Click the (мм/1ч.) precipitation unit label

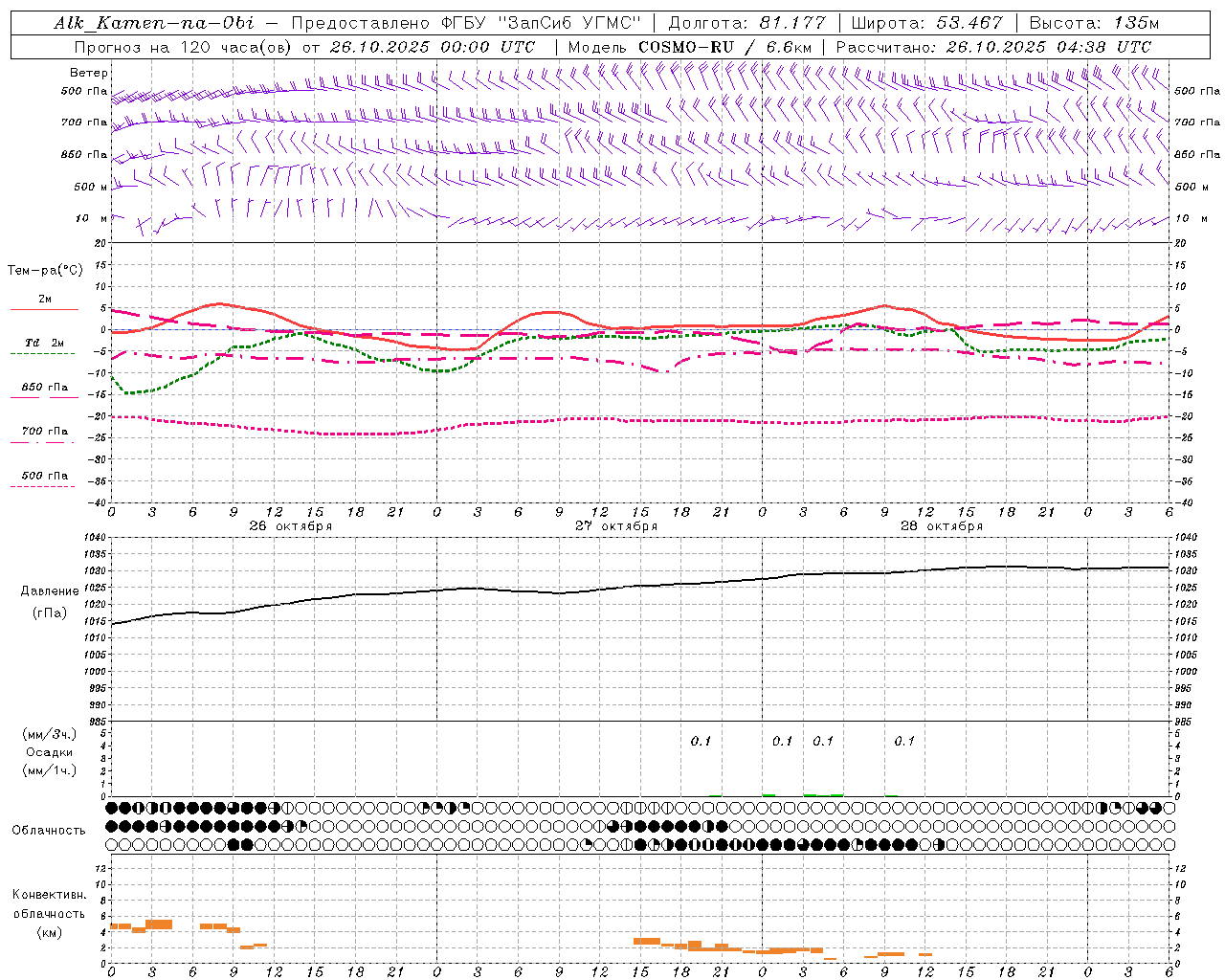[49, 770]
